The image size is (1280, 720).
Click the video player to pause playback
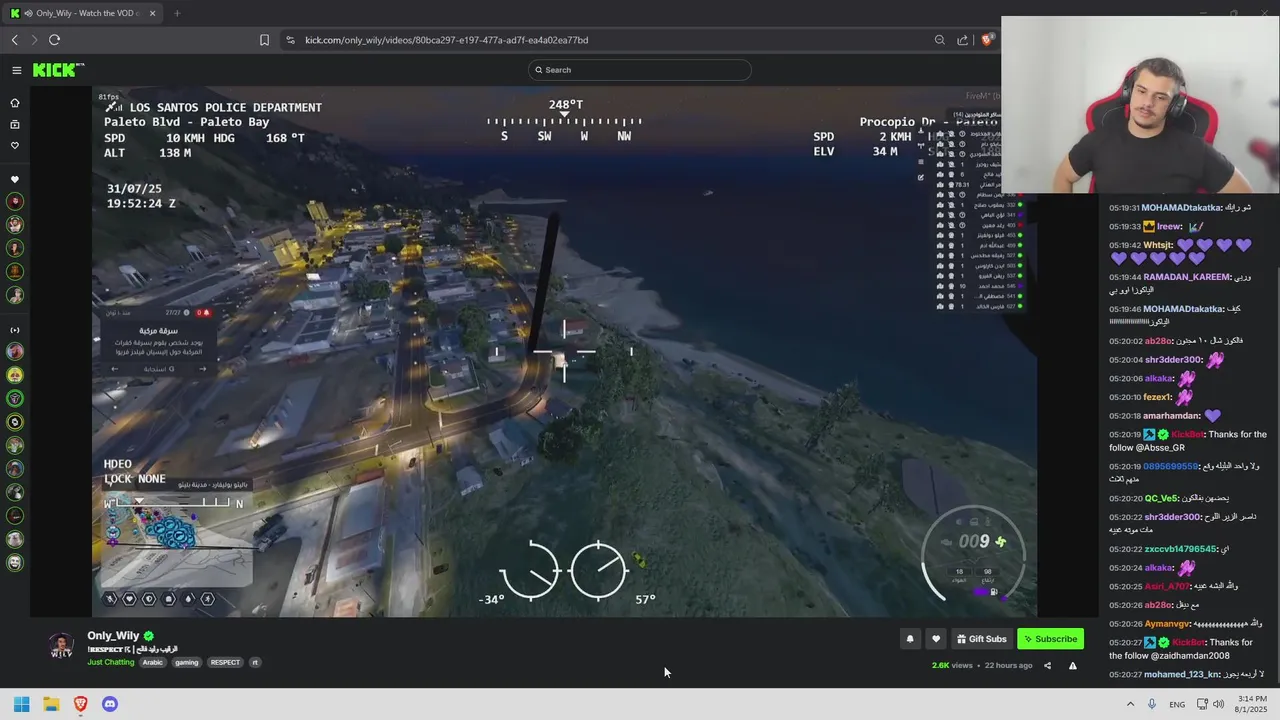(565, 352)
